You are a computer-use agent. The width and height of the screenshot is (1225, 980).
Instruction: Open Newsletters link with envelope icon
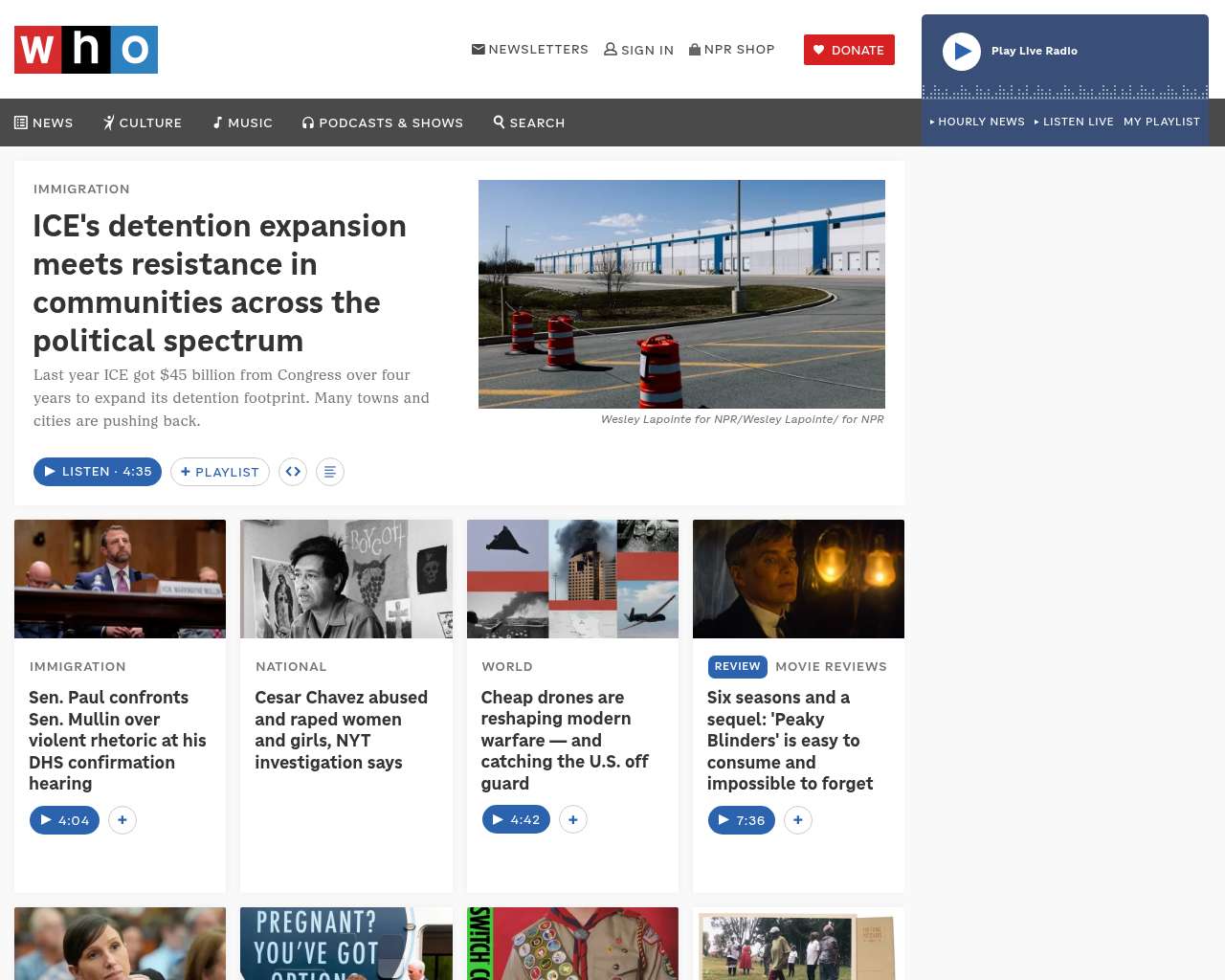click(530, 50)
